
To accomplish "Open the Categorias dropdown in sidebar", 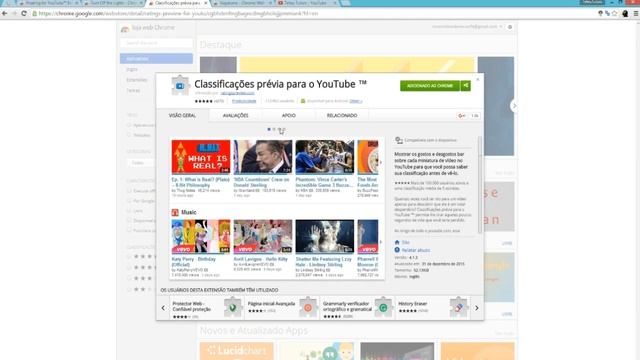I will [x=141, y=163].
